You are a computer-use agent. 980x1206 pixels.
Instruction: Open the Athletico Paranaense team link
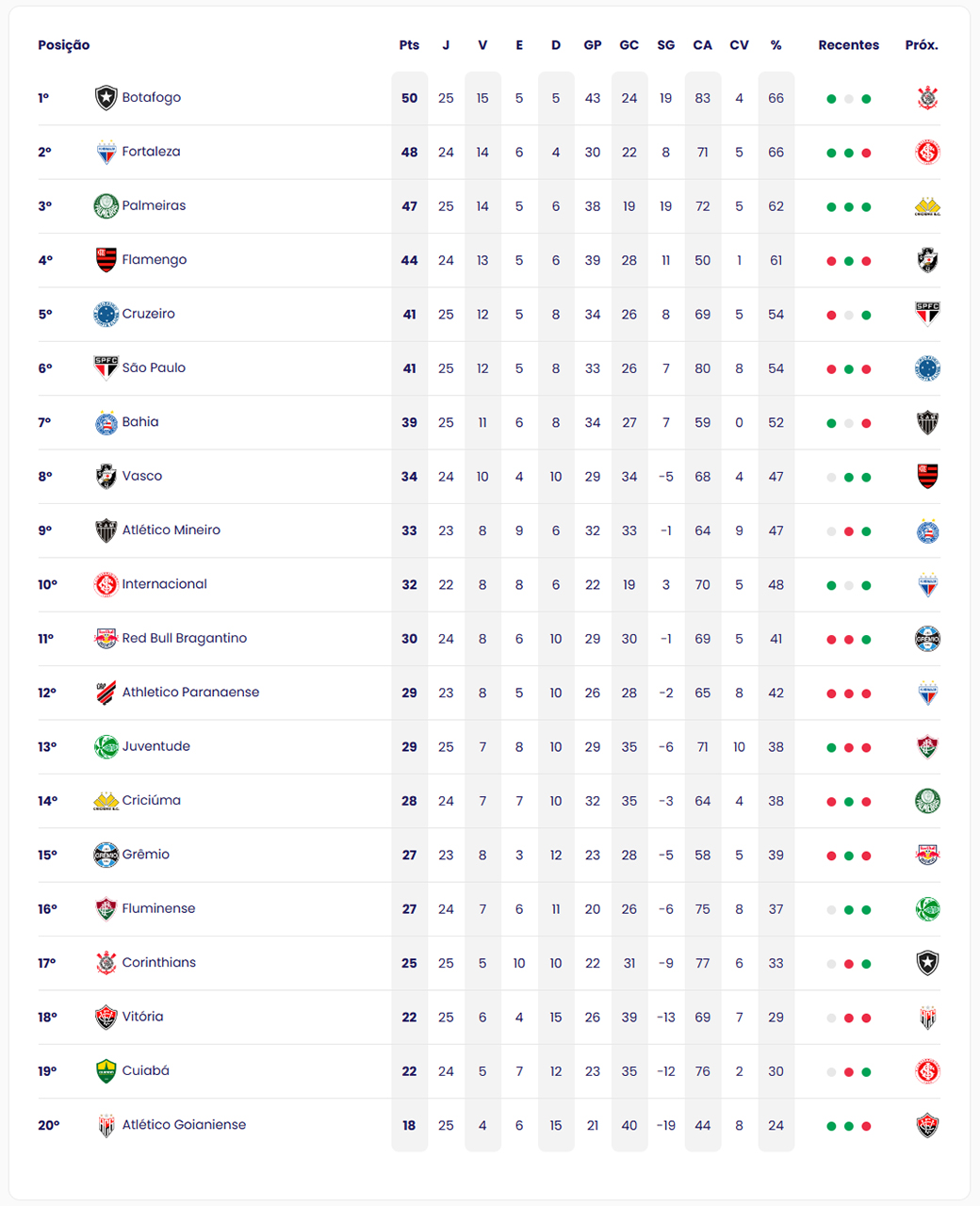pyautogui.click(x=190, y=693)
